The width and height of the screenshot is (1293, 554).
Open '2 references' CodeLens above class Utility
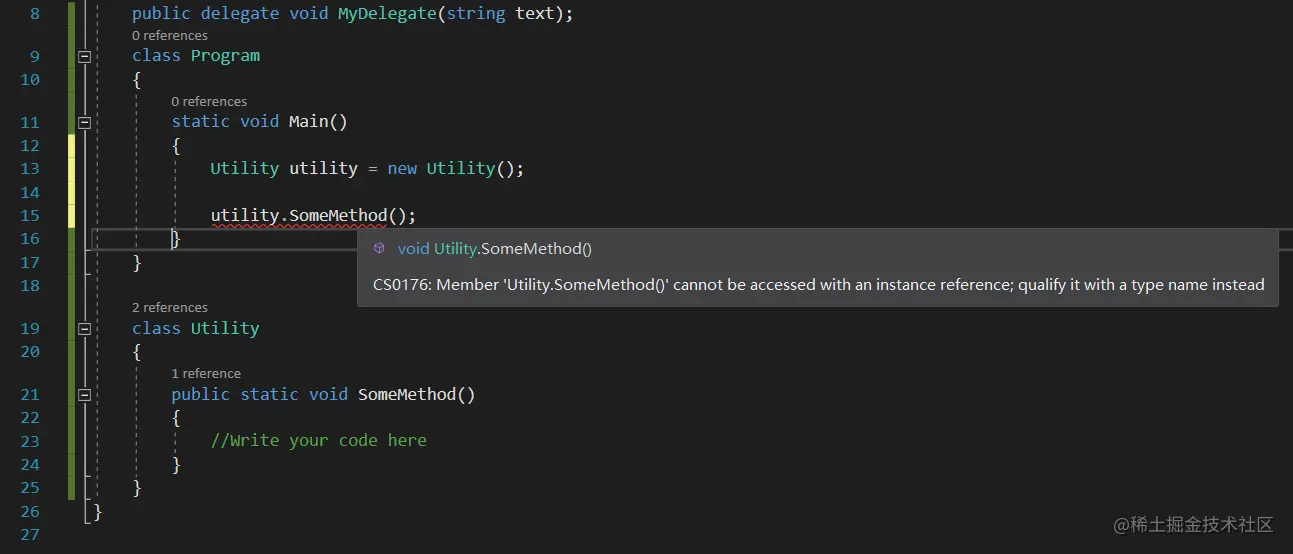170,308
